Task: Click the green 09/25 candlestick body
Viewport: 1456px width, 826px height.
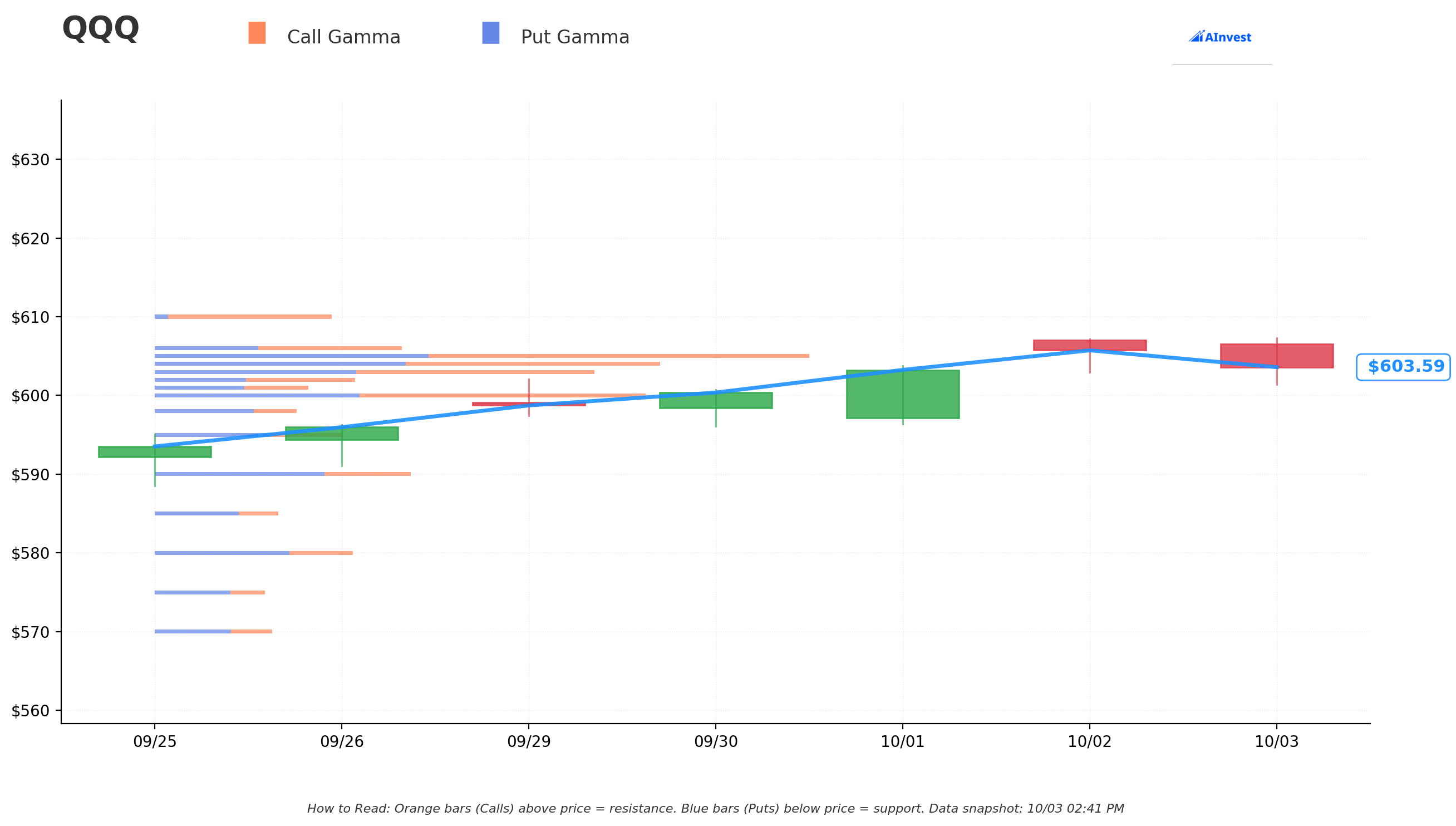Action: [155, 452]
